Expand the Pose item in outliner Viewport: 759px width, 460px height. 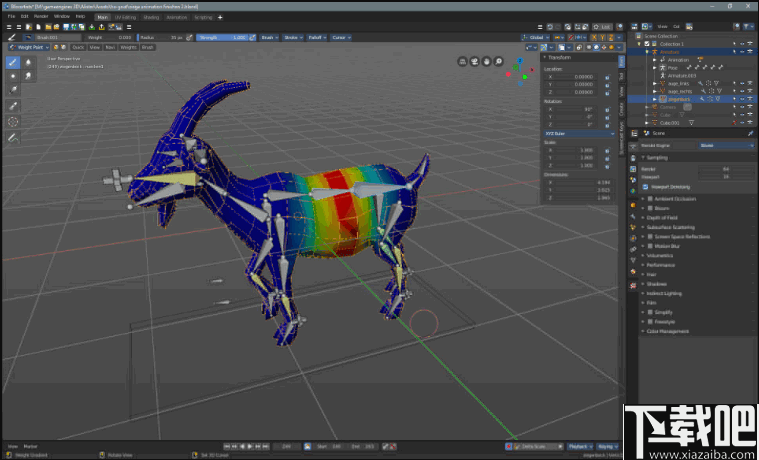tap(655, 68)
